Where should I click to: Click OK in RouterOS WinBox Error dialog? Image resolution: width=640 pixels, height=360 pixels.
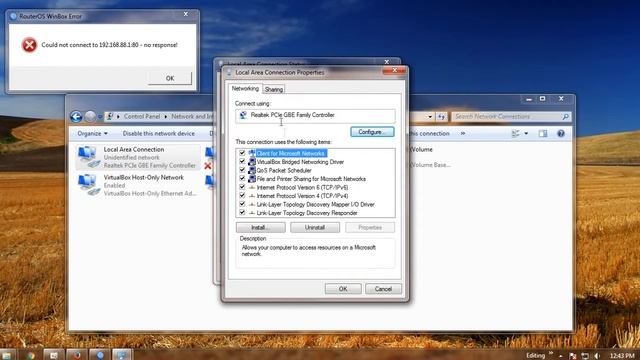click(170, 78)
